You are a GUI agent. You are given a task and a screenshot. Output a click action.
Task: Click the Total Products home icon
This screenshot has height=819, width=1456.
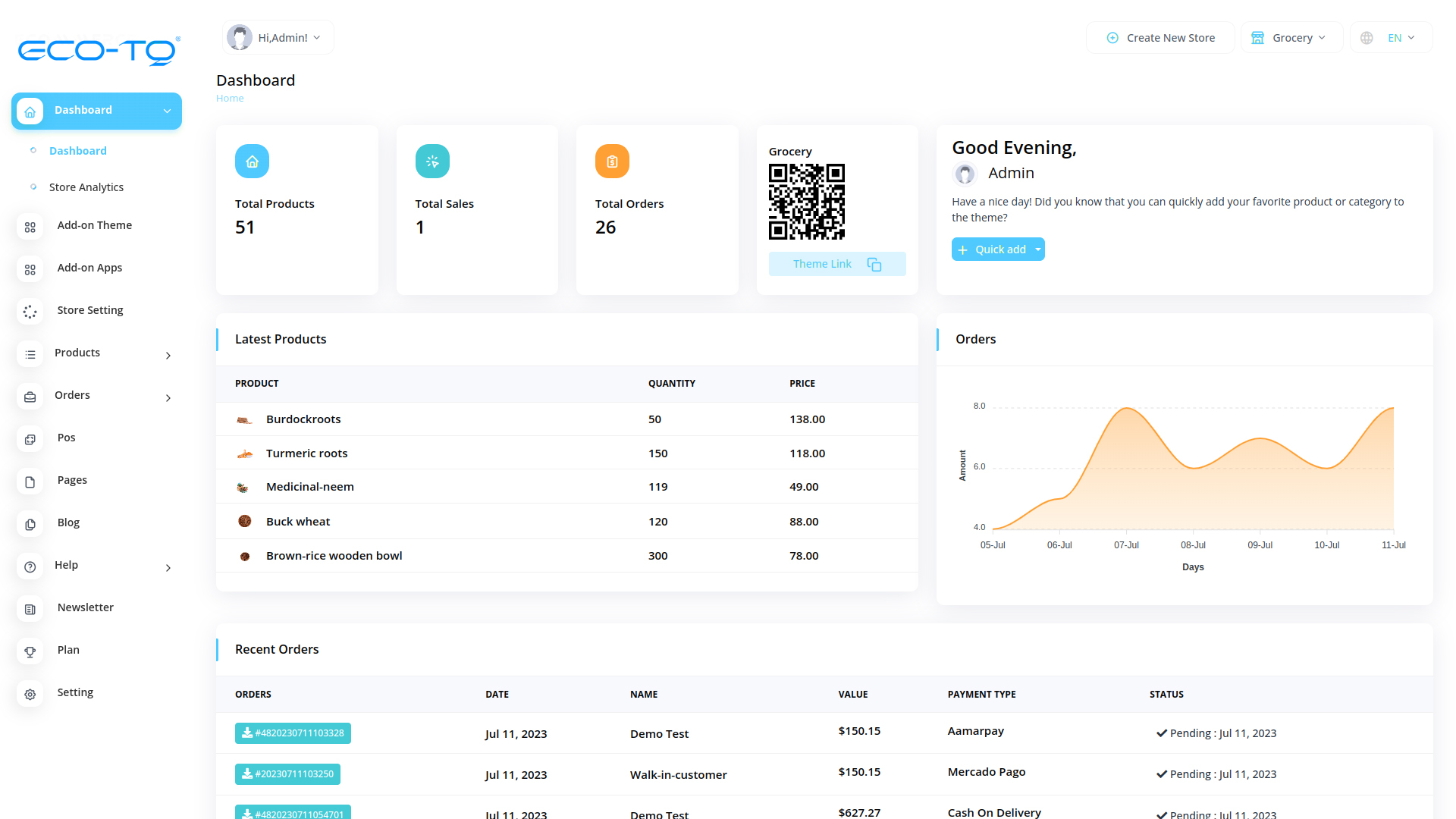click(252, 162)
